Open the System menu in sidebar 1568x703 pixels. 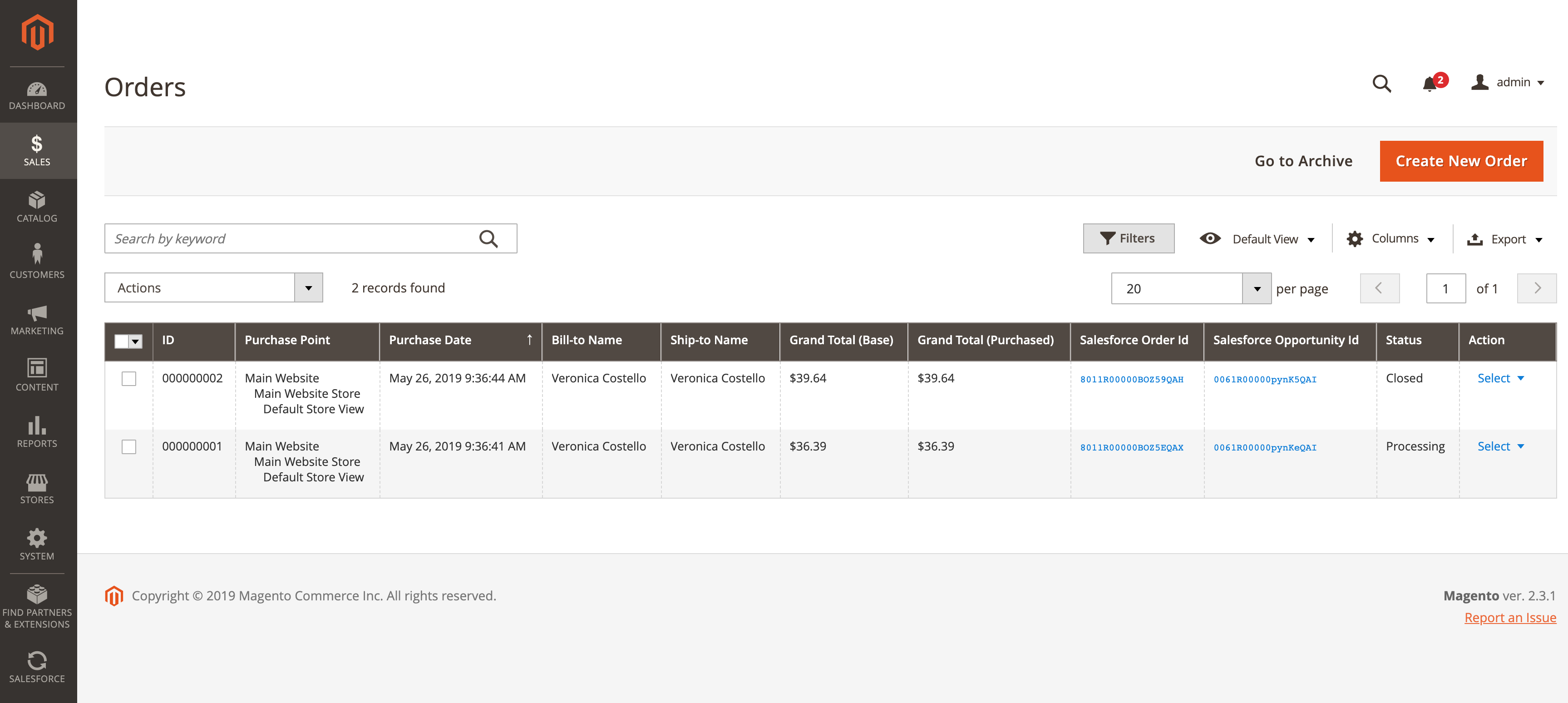[x=37, y=544]
